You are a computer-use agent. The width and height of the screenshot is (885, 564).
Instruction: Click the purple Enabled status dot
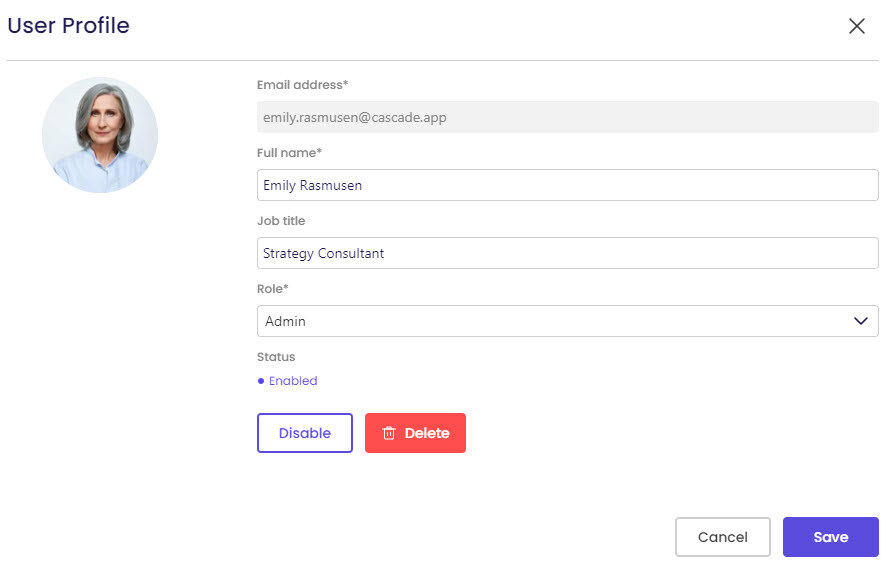[261, 381]
